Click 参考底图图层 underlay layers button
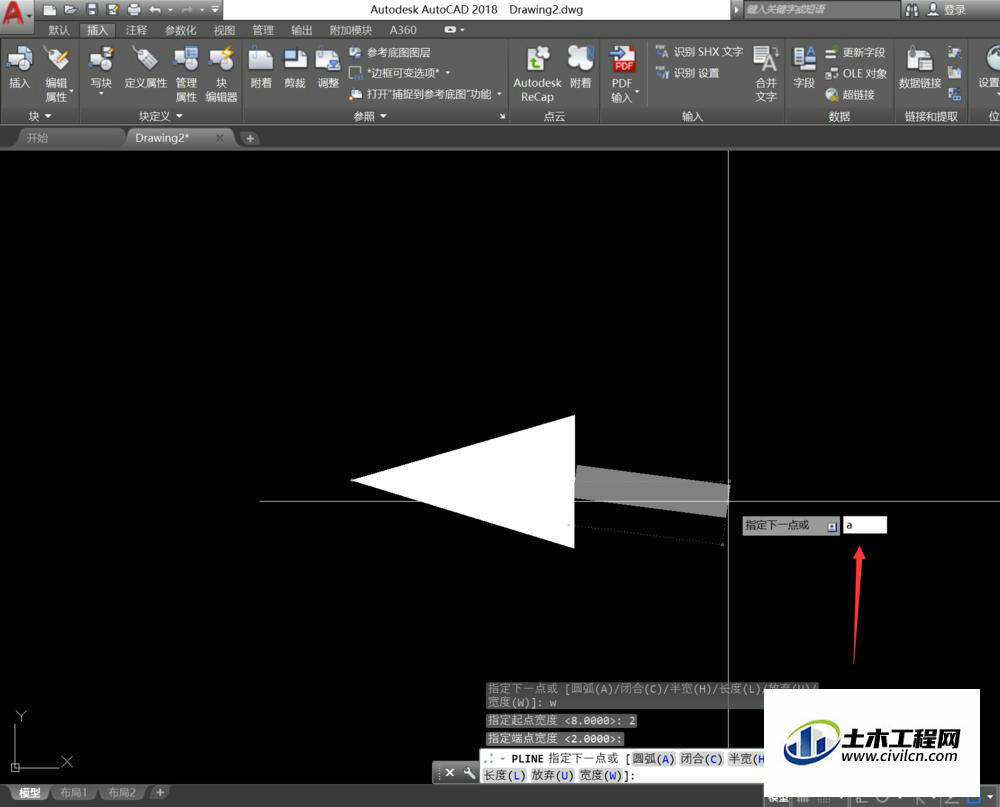Image resolution: width=1000 pixels, height=807 pixels. (x=390, y=52)
